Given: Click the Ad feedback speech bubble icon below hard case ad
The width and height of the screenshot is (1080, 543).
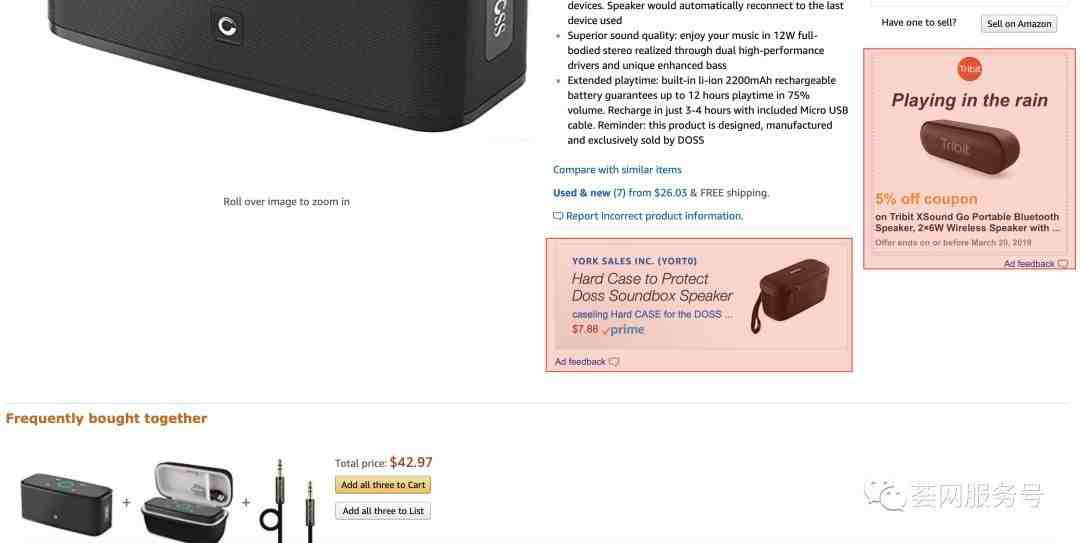Looking at the screenshot, I should pyautogui.click(x=614, y=362).
